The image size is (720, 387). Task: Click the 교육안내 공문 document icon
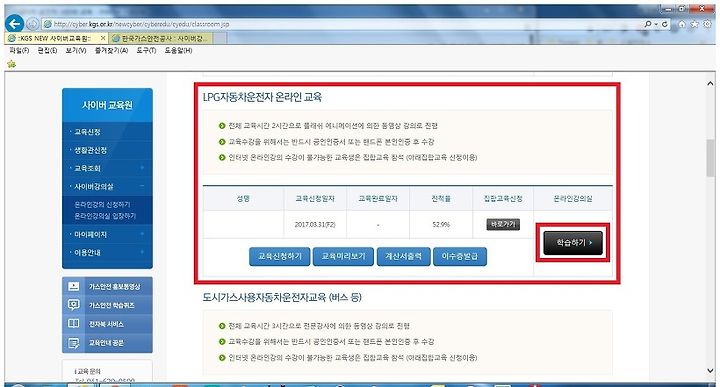tap(73, 343)
